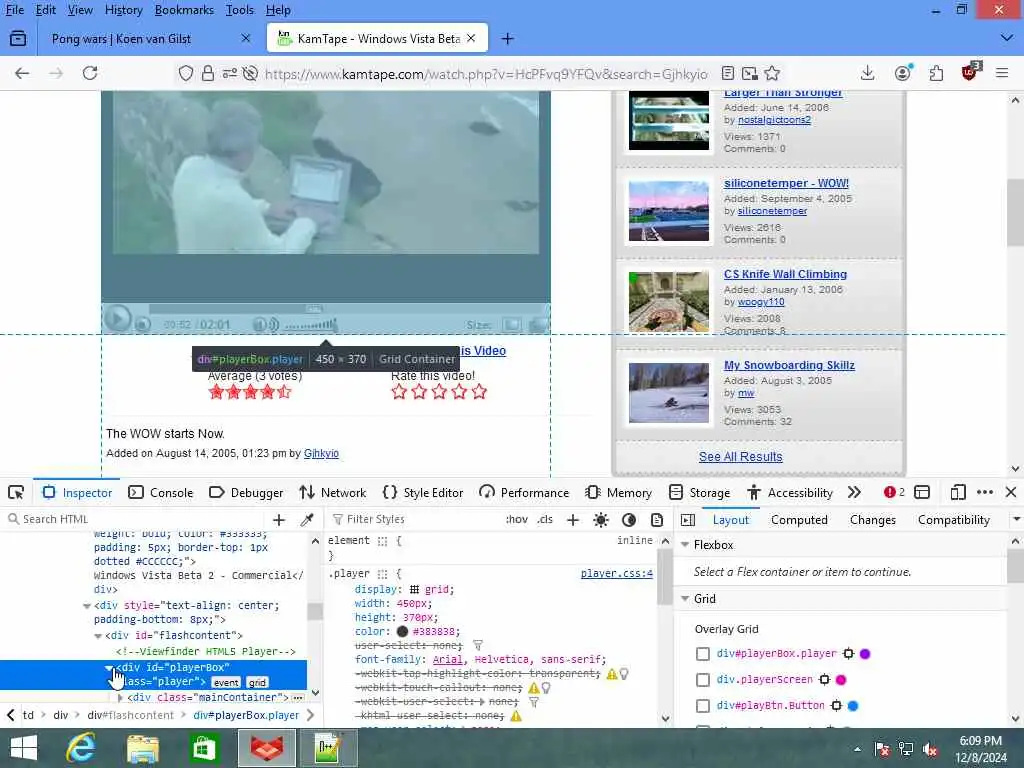Collapse the Grid section
This screenshot has height=768, width=1024.
[x=685, y=598]
